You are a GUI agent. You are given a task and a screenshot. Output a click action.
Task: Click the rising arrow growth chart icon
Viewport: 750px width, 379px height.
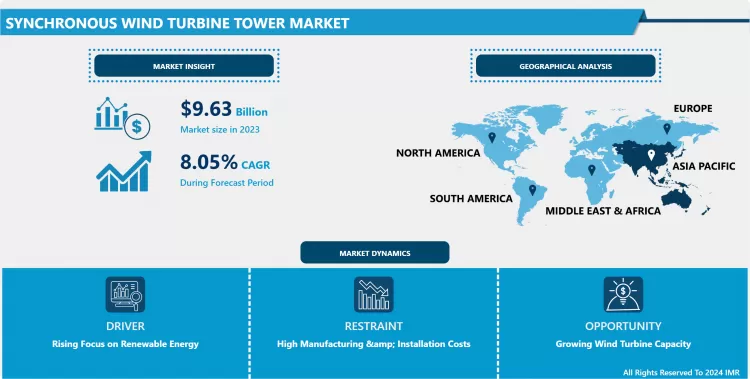pyautogui.click(x=124, y=171)
